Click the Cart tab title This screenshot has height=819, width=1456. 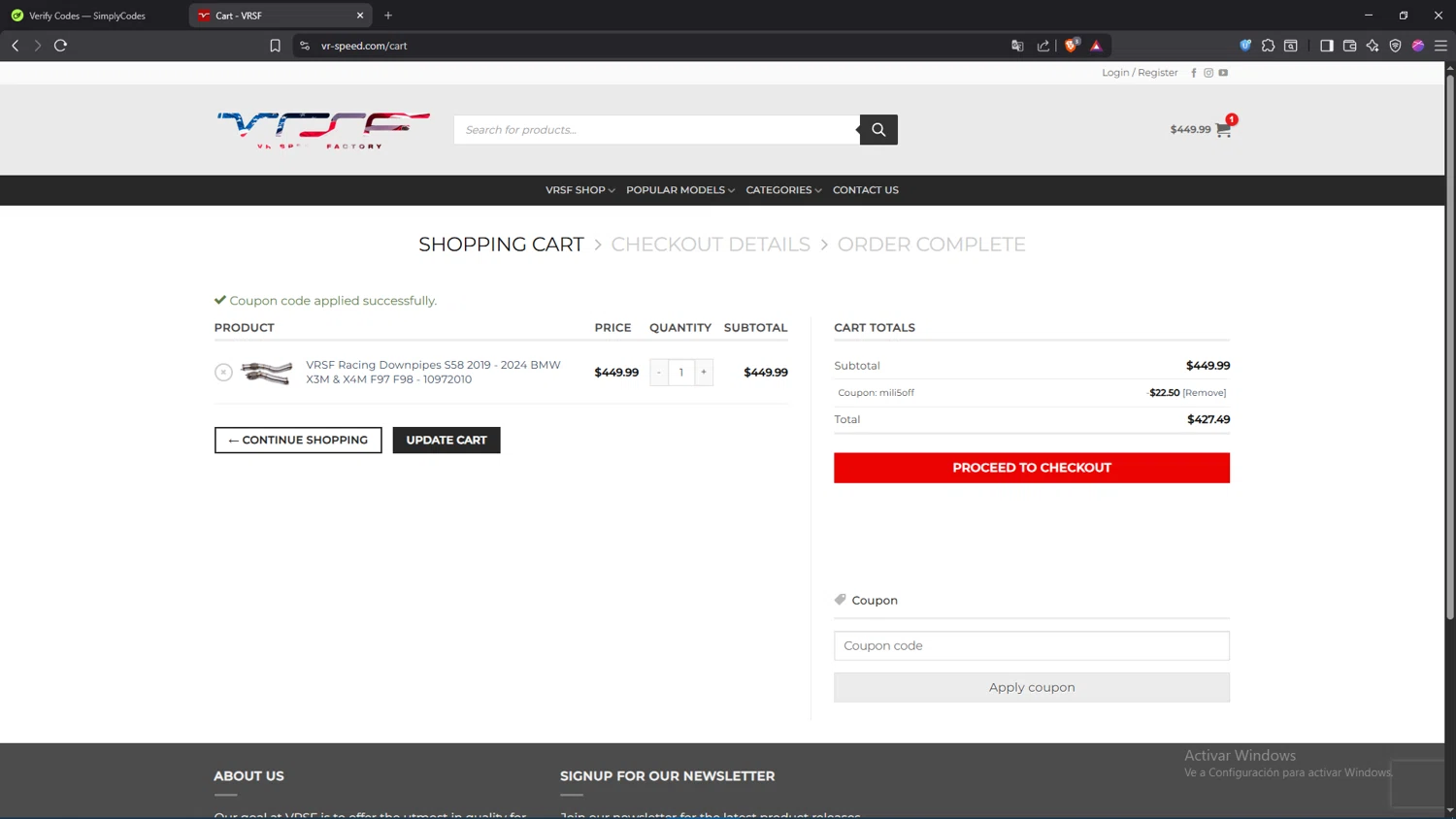tap(239, 16)
